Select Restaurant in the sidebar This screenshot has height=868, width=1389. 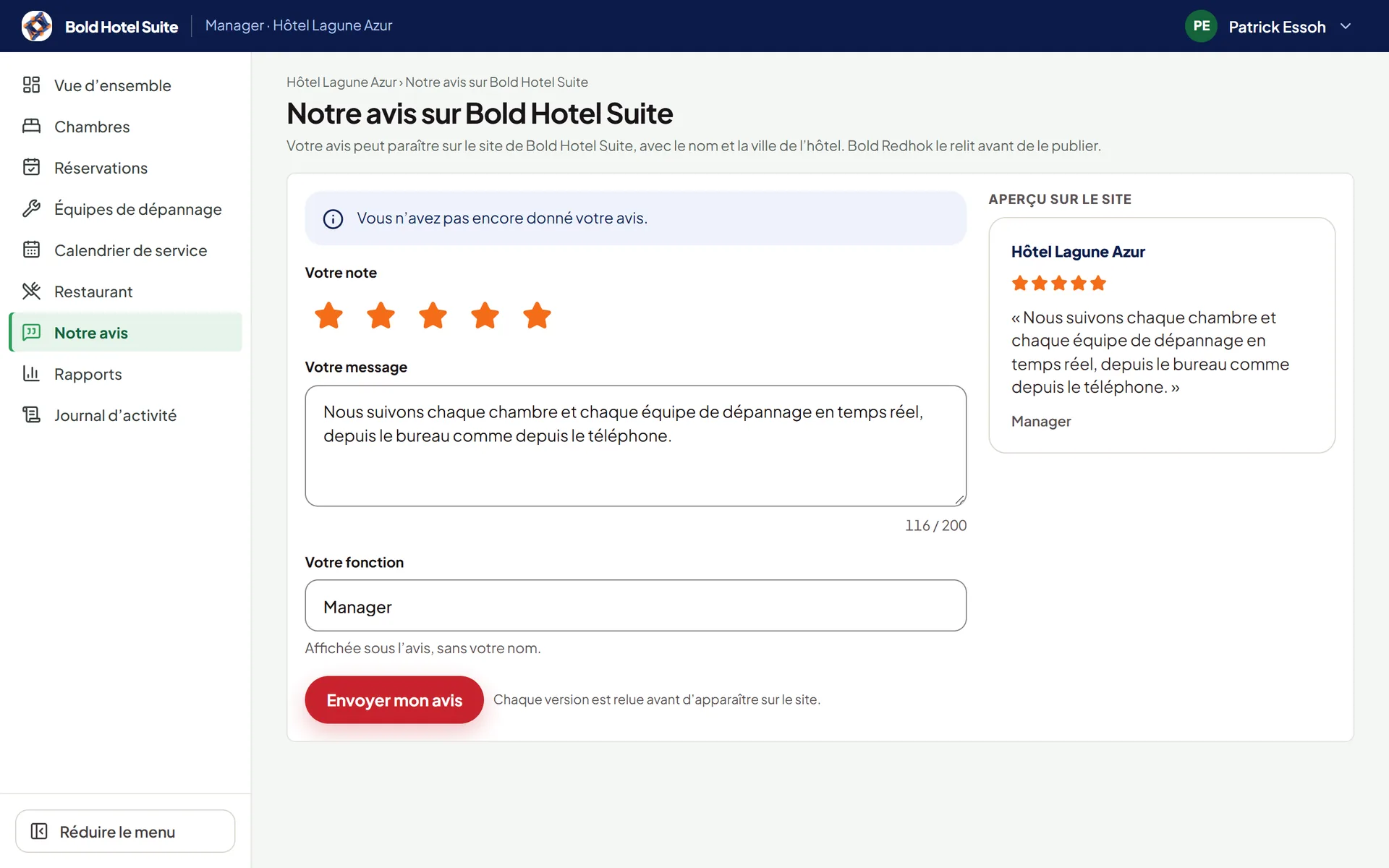(125, 292)
